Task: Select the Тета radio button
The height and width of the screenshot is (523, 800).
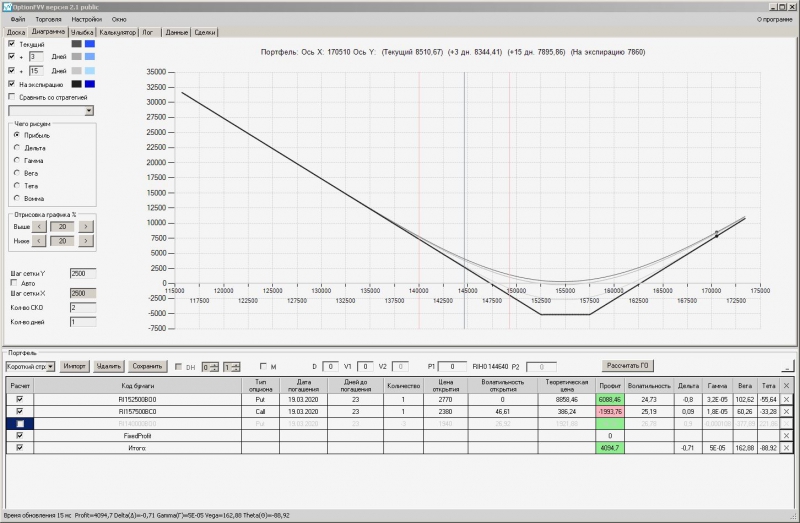Action: point(17,186)
